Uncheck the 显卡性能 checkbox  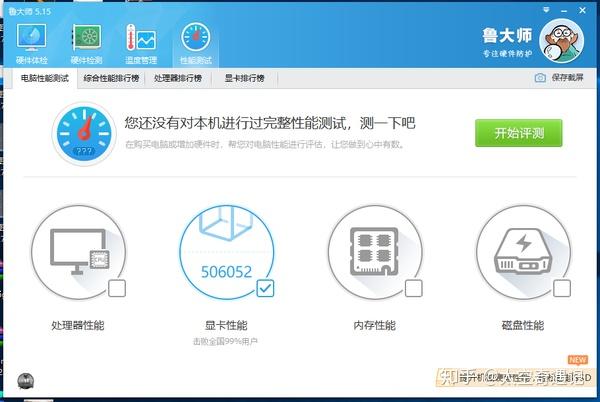[x=265, y=288]
